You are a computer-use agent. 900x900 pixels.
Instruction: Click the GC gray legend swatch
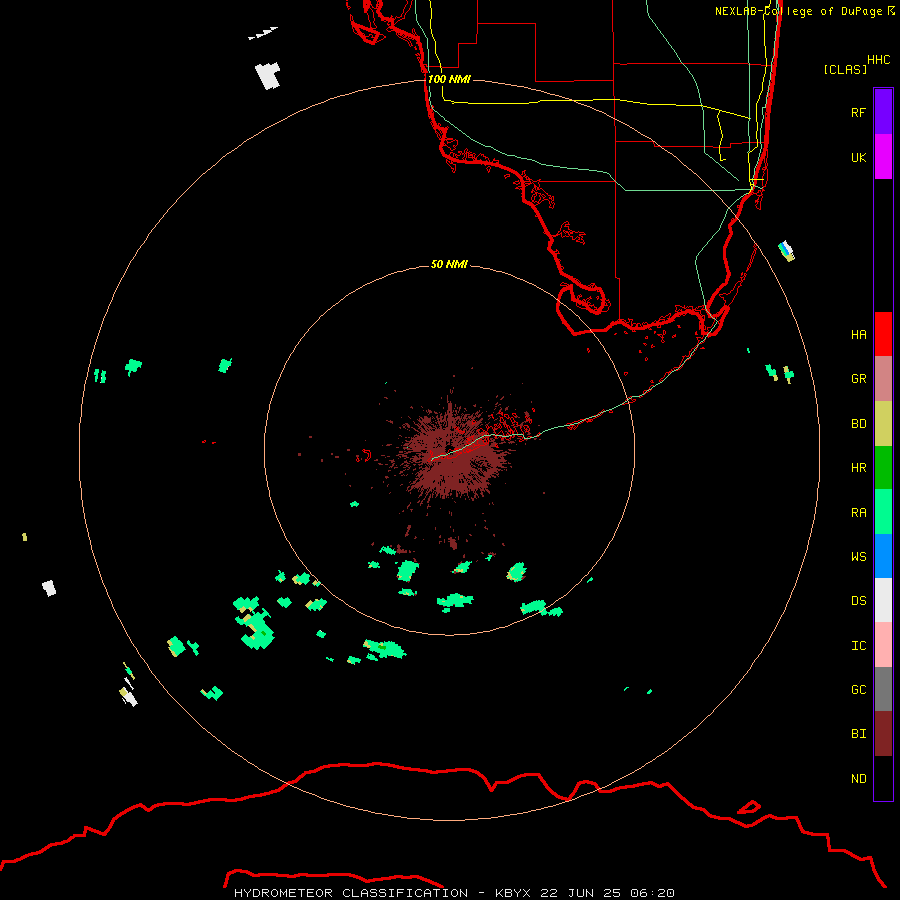pos(883,689)
